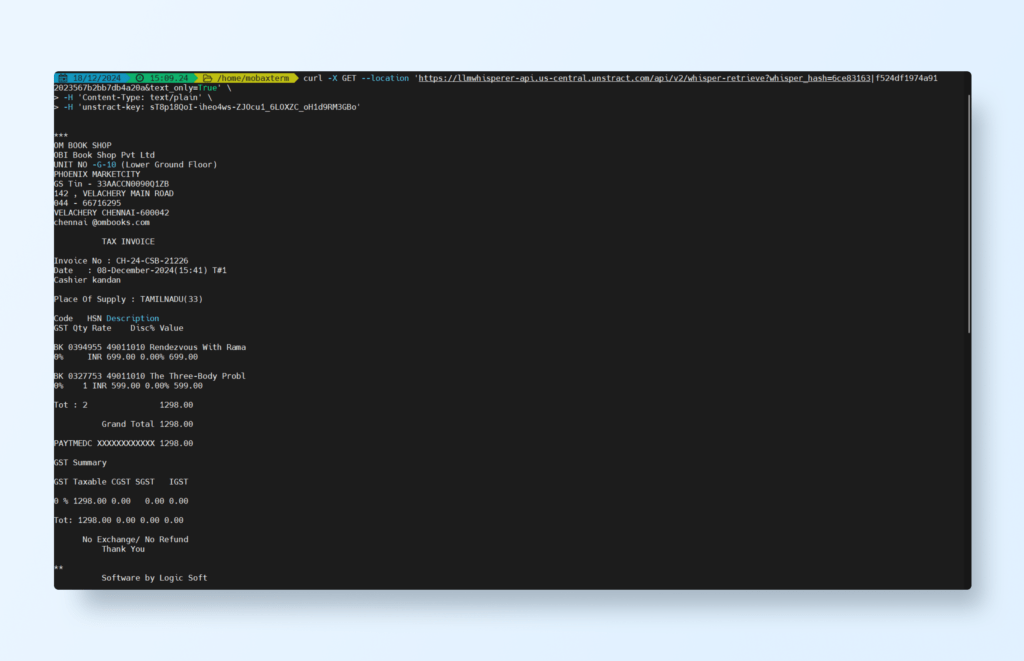Screen dimensions: 1024x661
Task: Click the 'Grand Total 1298.00' line
Action: pos(147,424)
